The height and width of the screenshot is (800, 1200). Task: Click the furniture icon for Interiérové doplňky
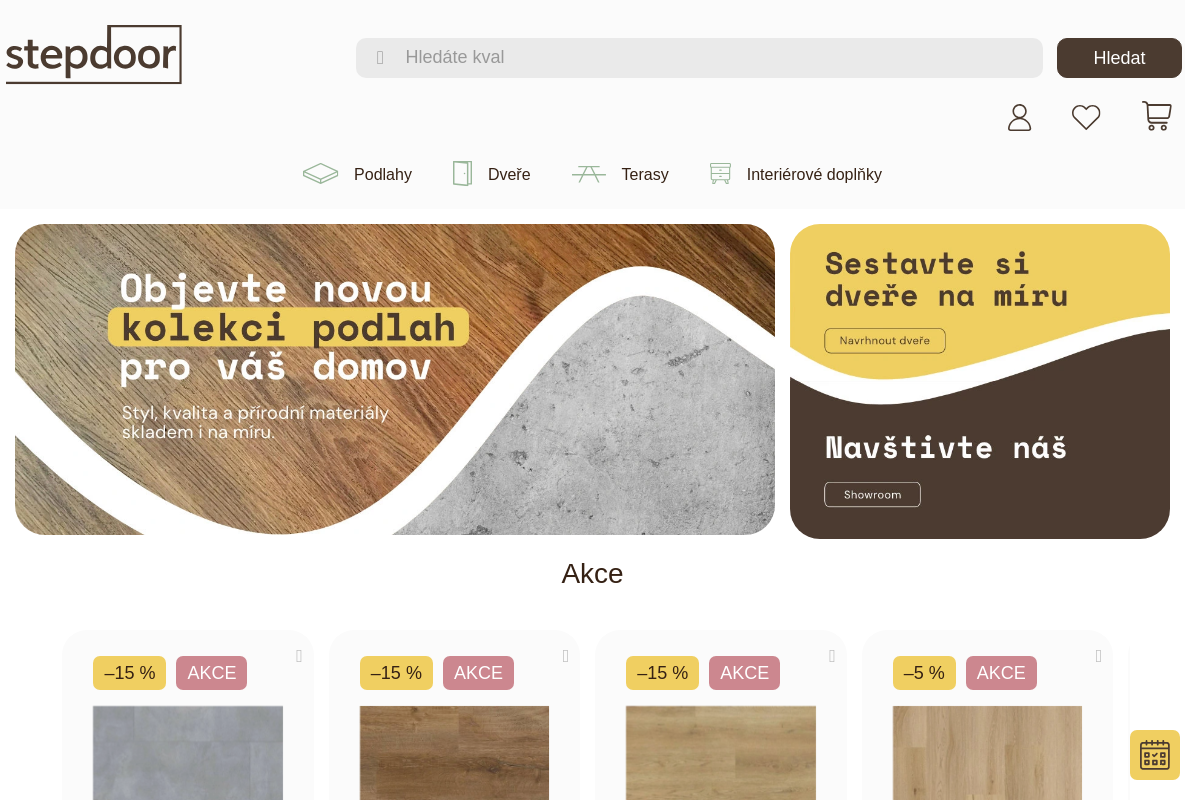pos(720,173)
